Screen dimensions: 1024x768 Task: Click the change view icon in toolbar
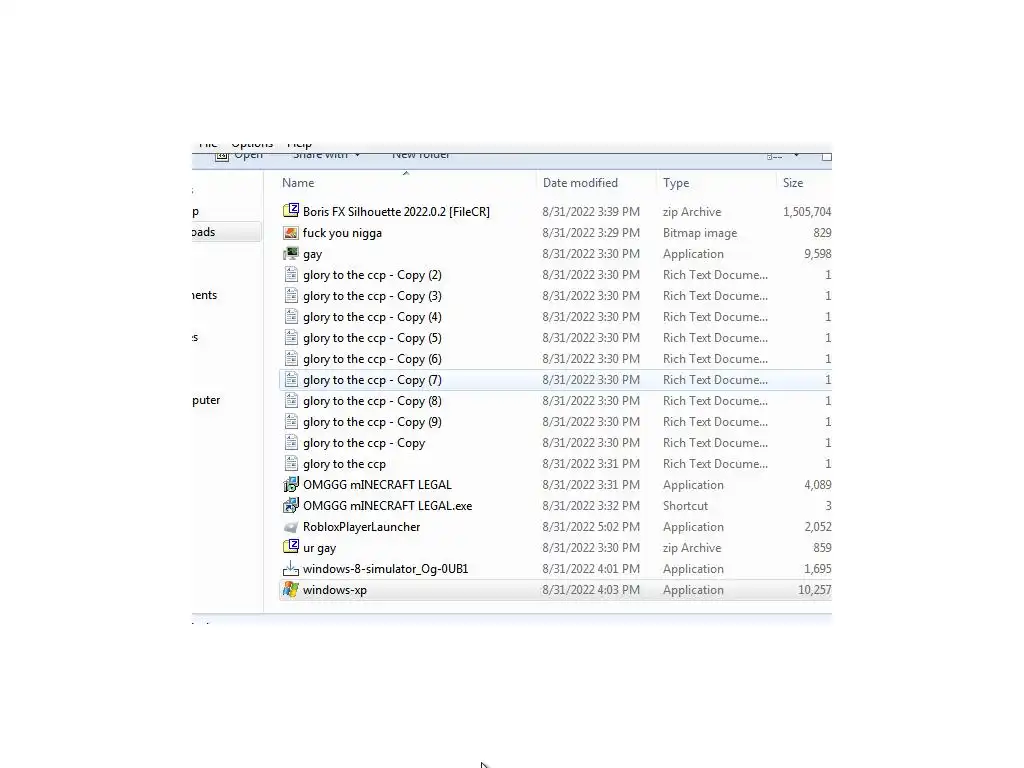775,156
